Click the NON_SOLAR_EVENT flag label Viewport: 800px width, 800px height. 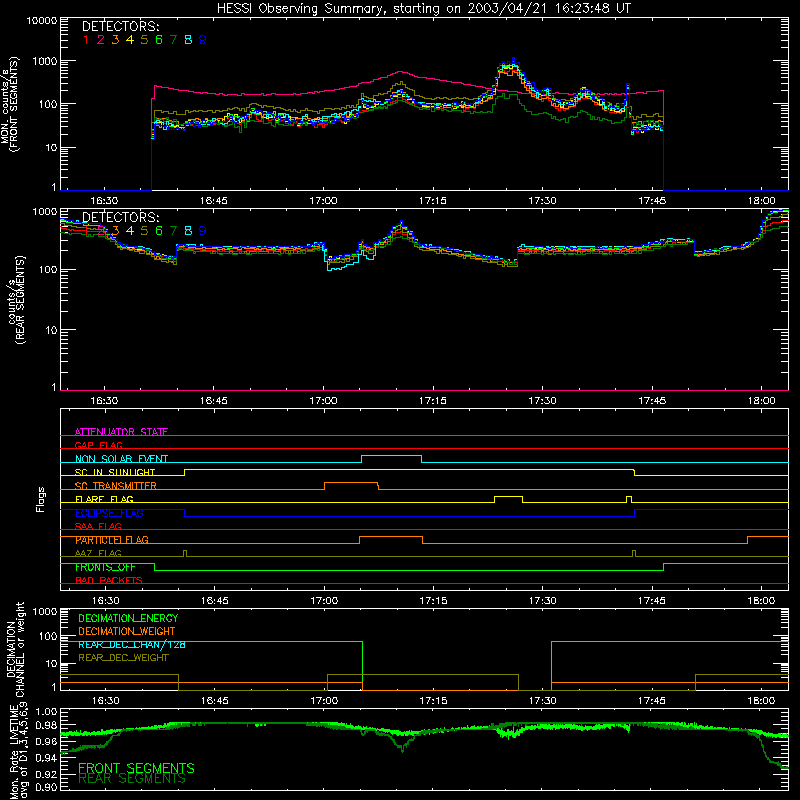point(121,459)
